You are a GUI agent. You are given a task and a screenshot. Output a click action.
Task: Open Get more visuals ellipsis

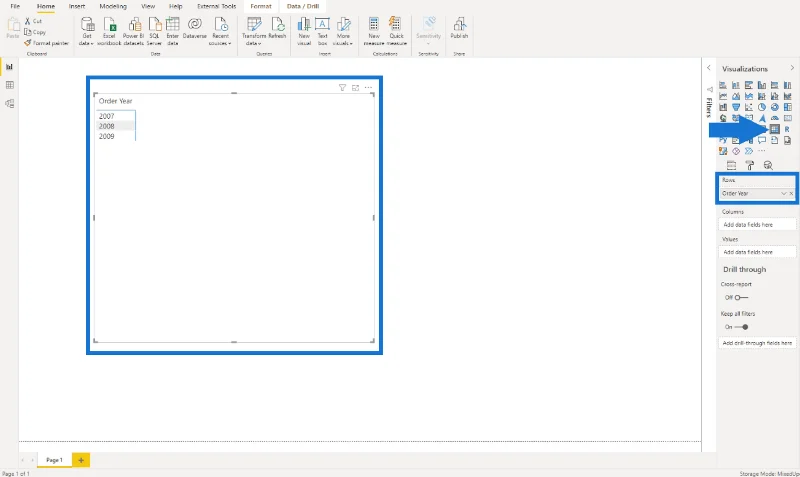(x=762, y=151)
